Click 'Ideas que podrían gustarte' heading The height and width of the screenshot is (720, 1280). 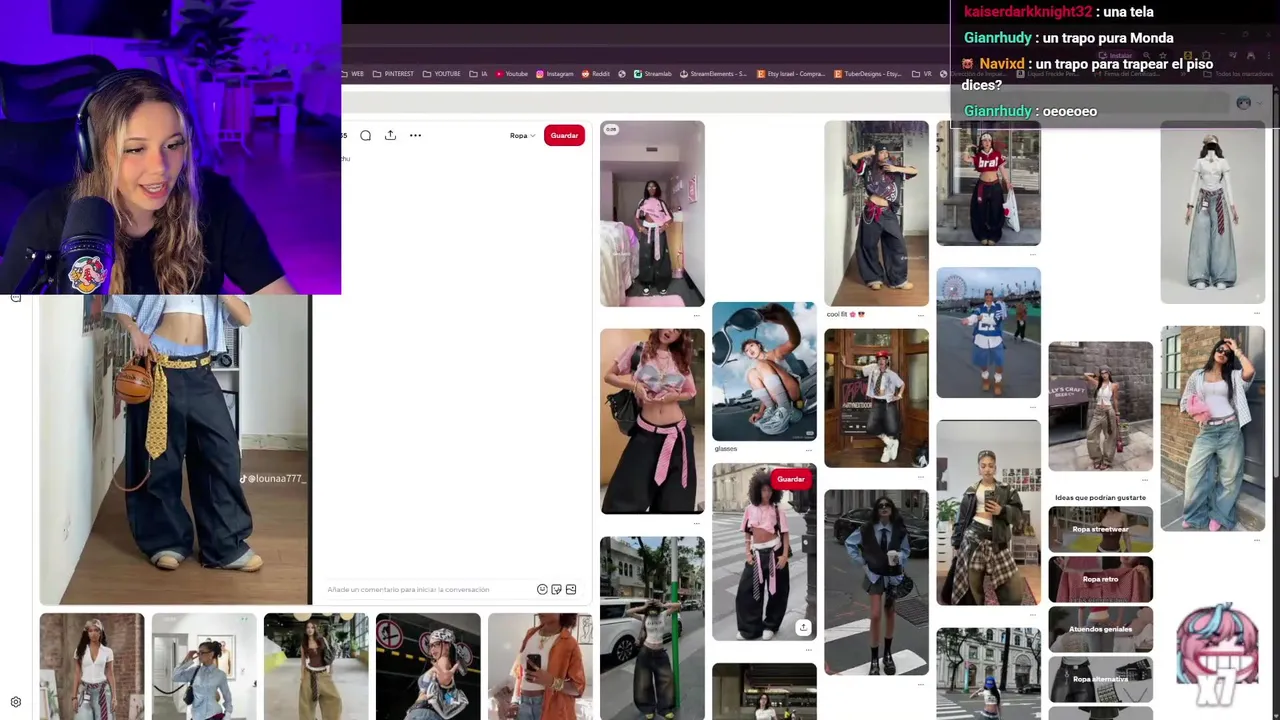[1100, 497]
